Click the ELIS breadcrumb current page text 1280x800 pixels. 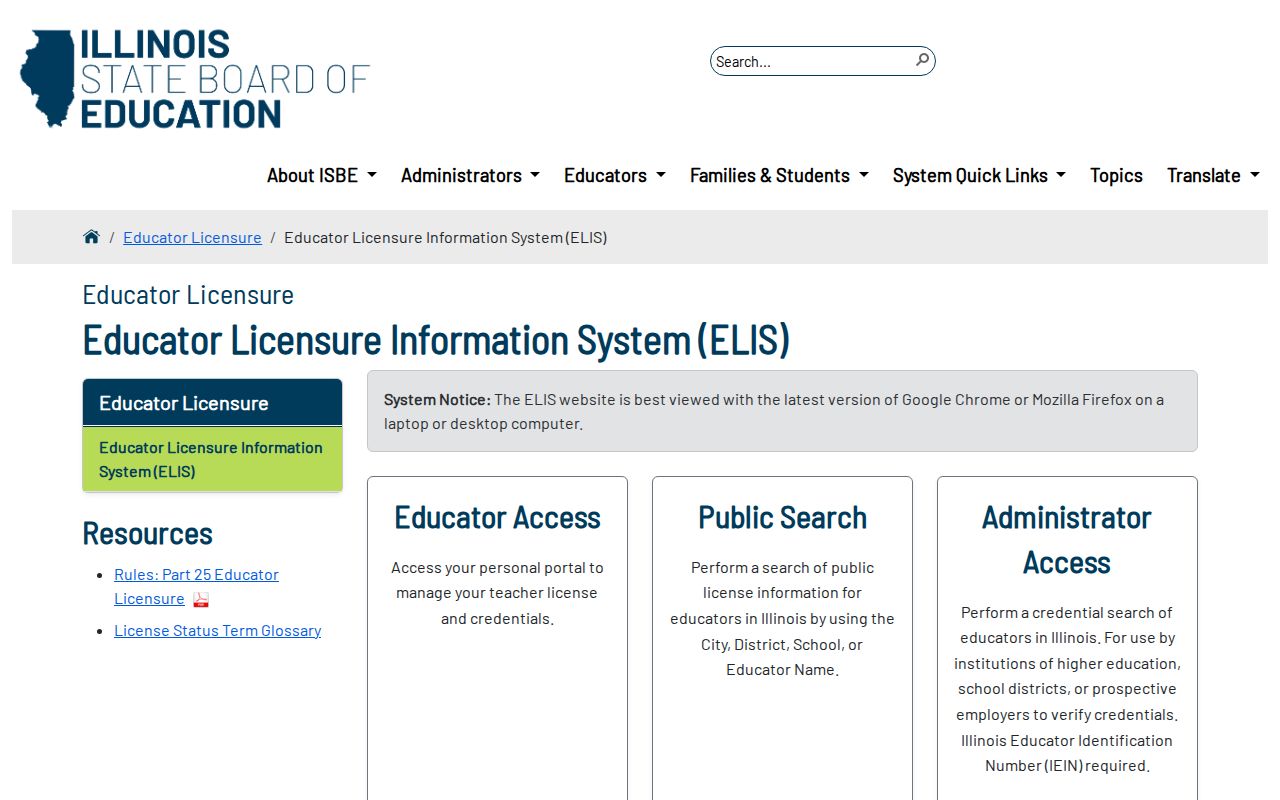pyautogui.click(x=446, y=237)
